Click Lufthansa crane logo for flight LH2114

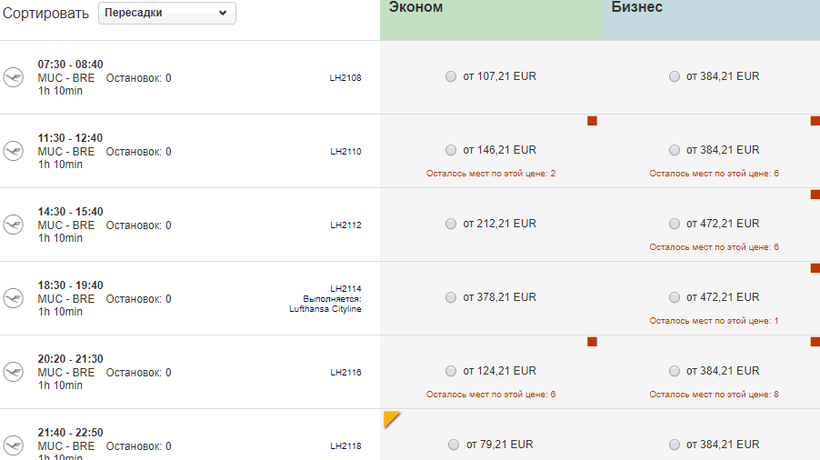(x=13, y=298)
